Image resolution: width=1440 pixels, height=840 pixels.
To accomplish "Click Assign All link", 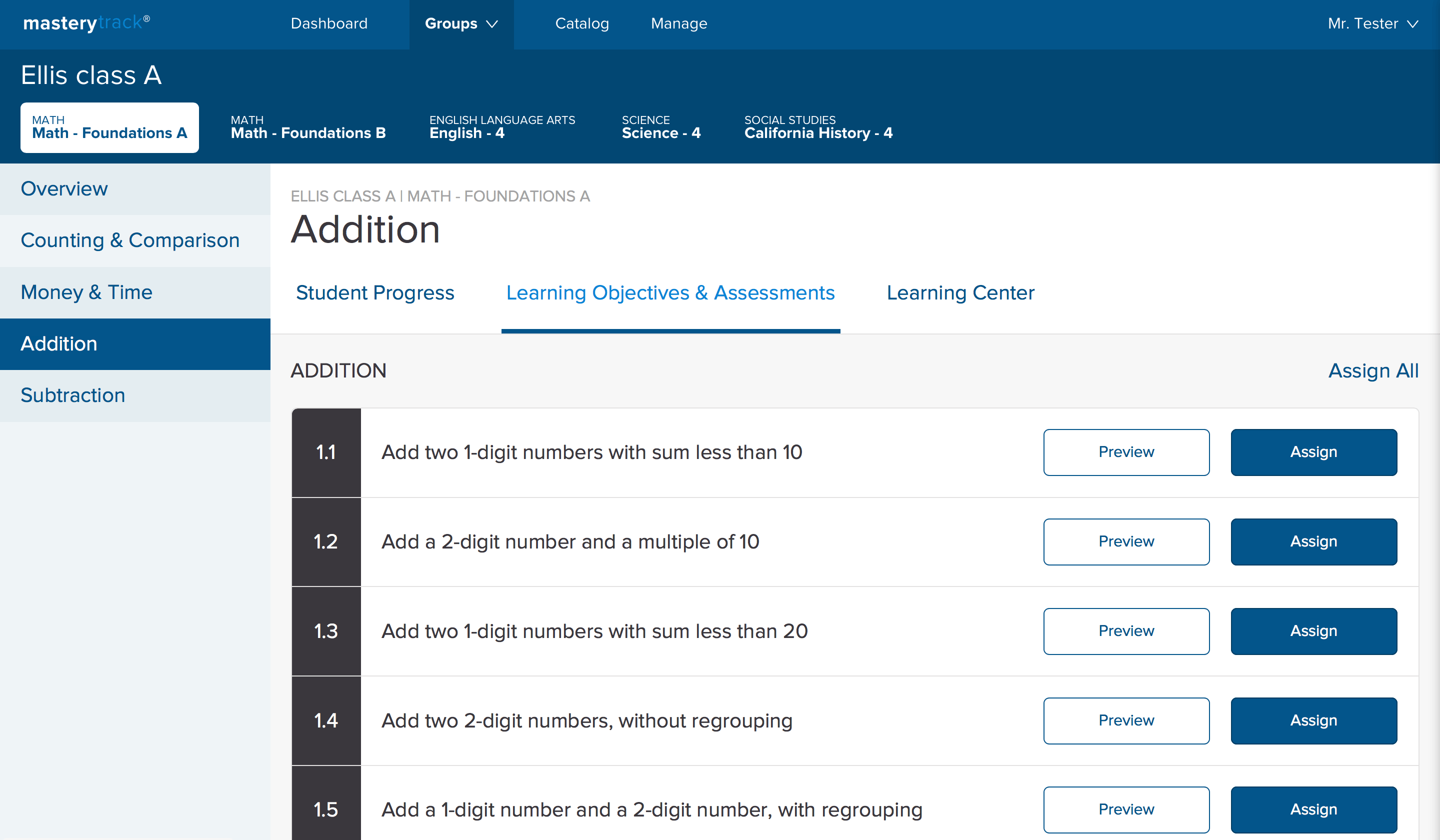I will pyautogui.click(x=1372, y=370).
